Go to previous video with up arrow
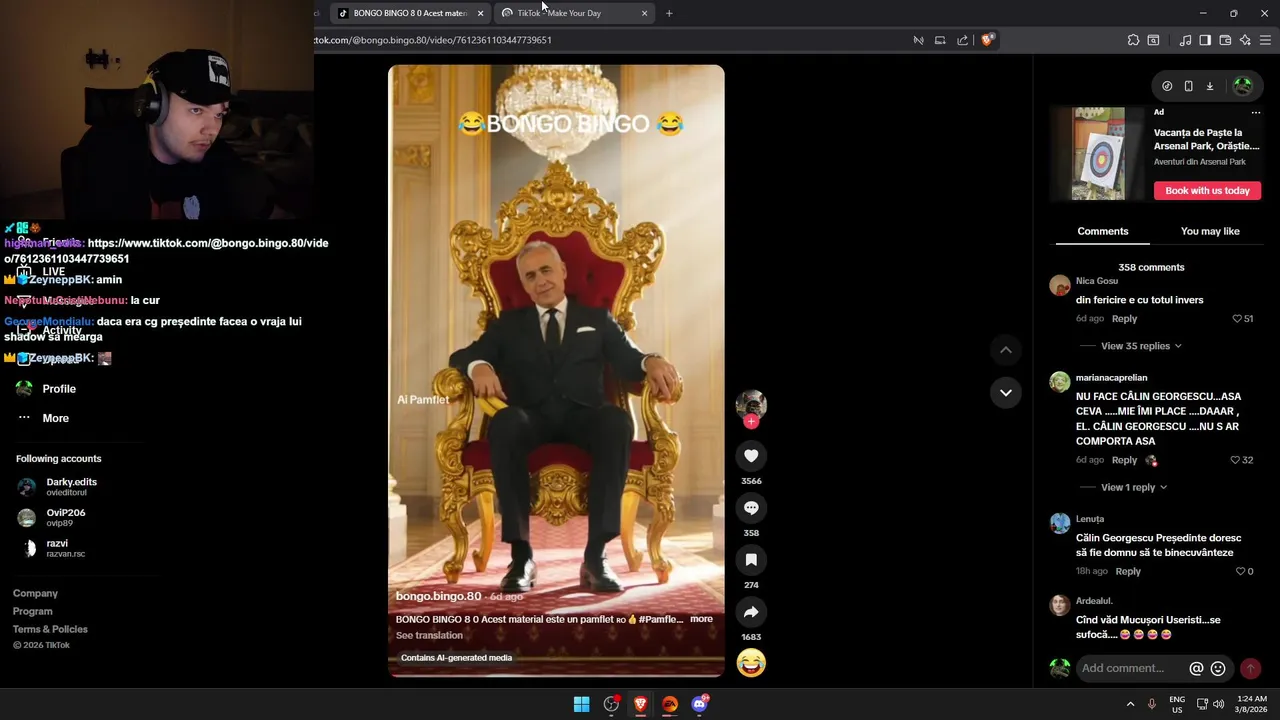 1006,350
